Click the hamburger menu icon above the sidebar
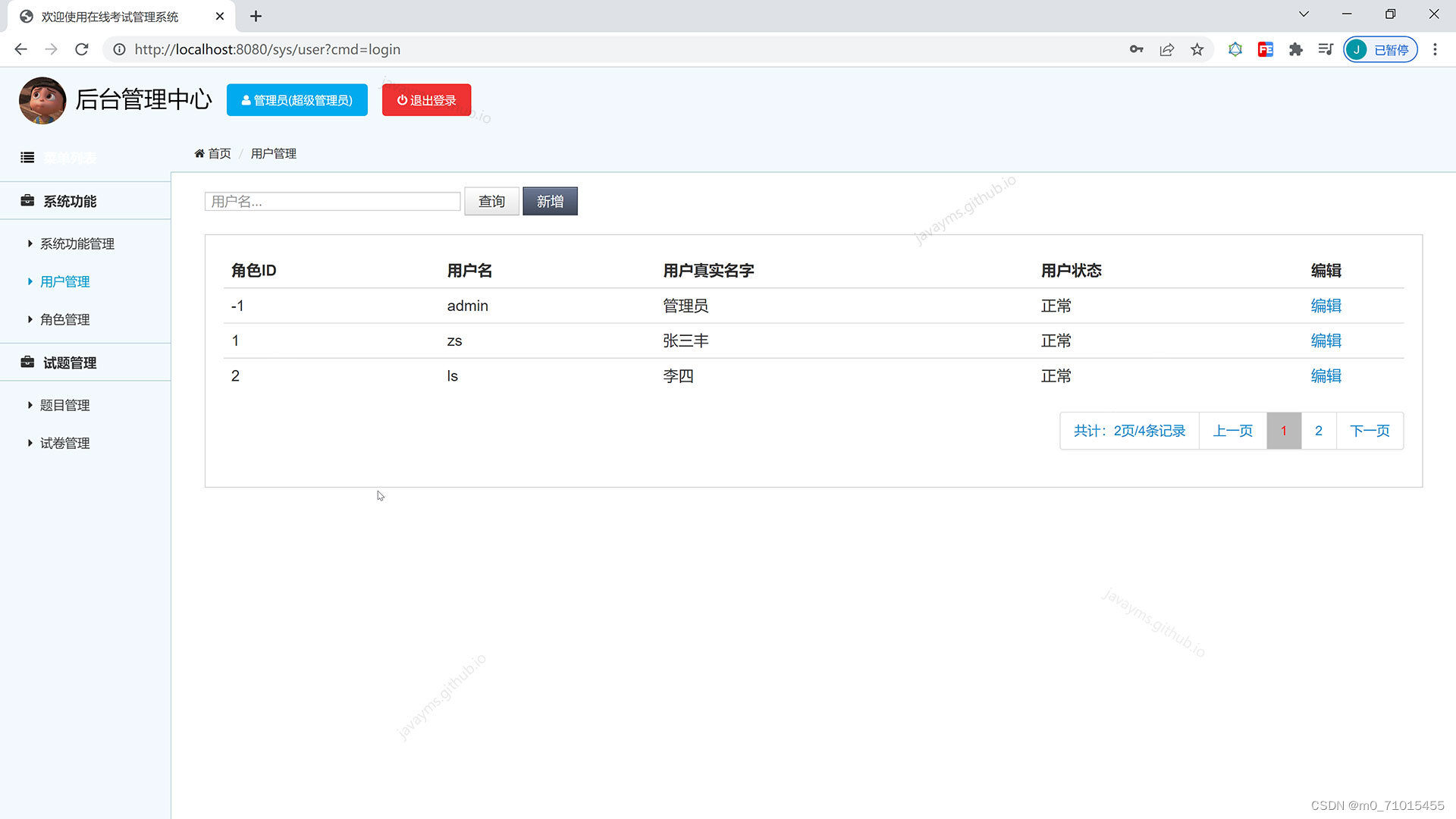Image resolution: width=1456 pixels, height=819 pixels. (27, 157)
